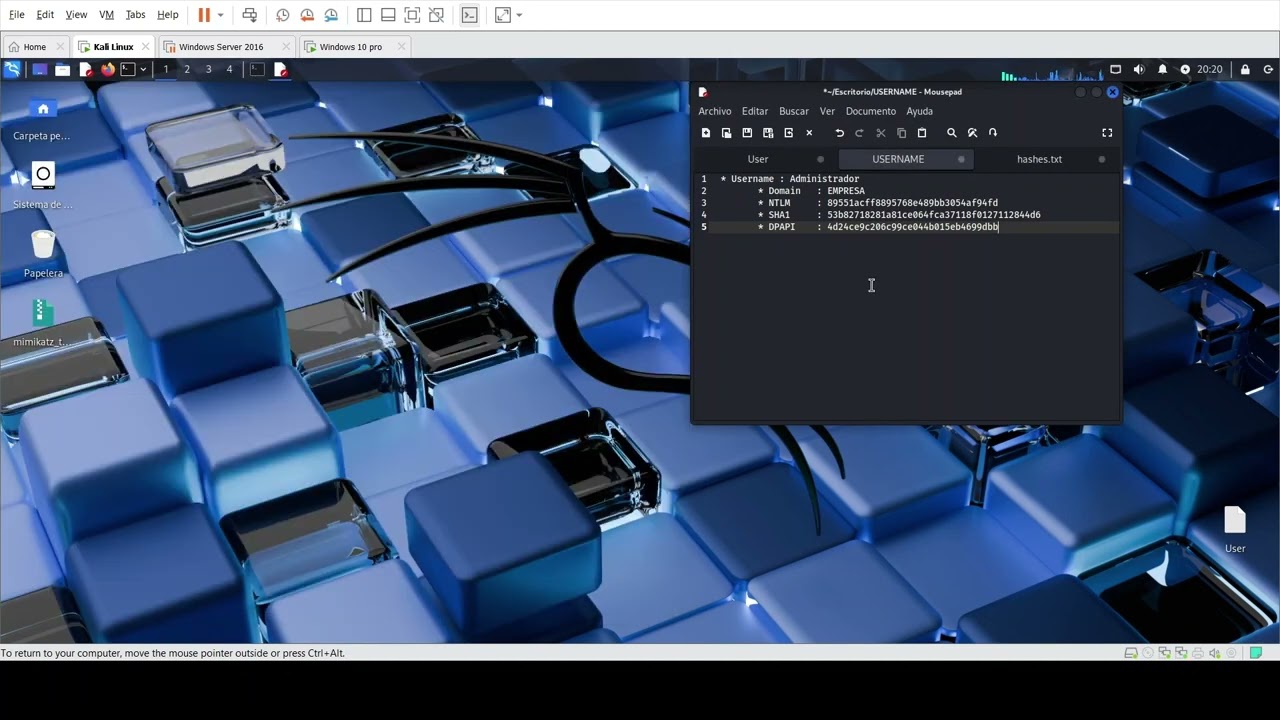The image size is (1280, 720).
Task: Open the VMware console view icon
Action: (469, 15)
